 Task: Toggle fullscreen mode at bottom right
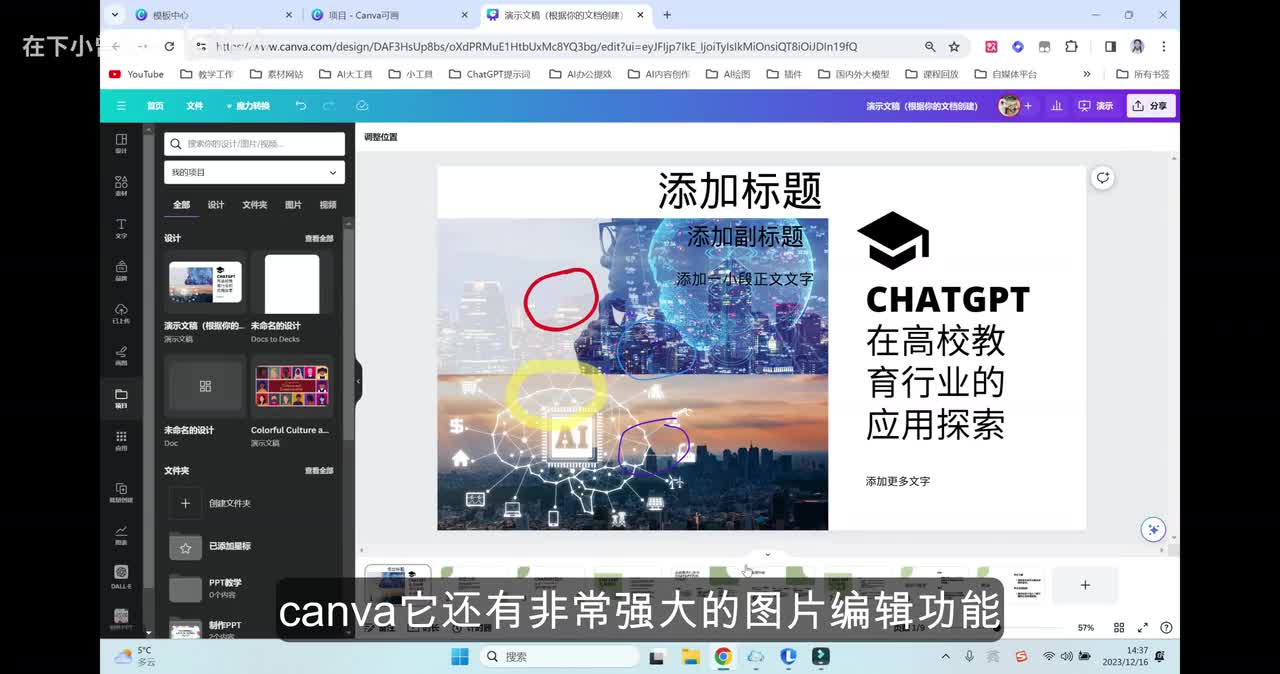(1143, 628)
